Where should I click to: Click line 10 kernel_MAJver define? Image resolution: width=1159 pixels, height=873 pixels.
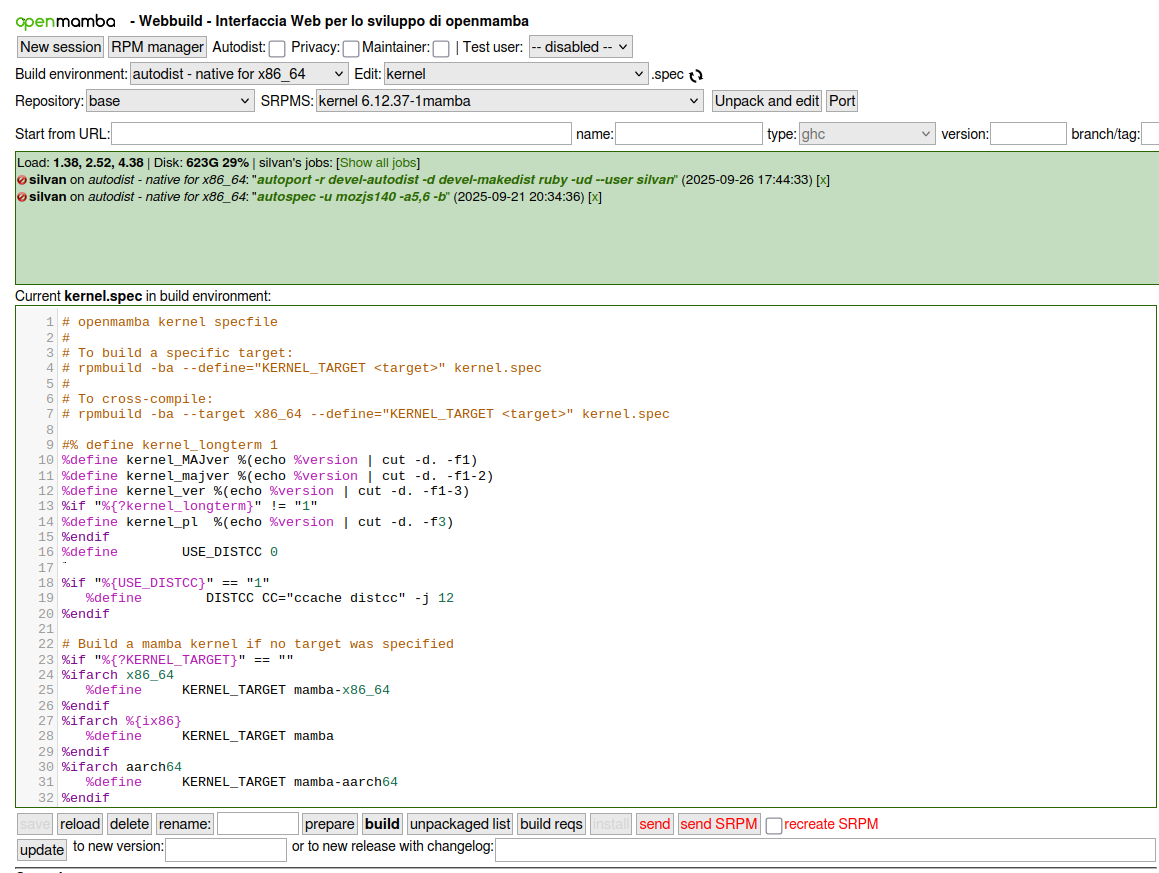pos(270,461)
